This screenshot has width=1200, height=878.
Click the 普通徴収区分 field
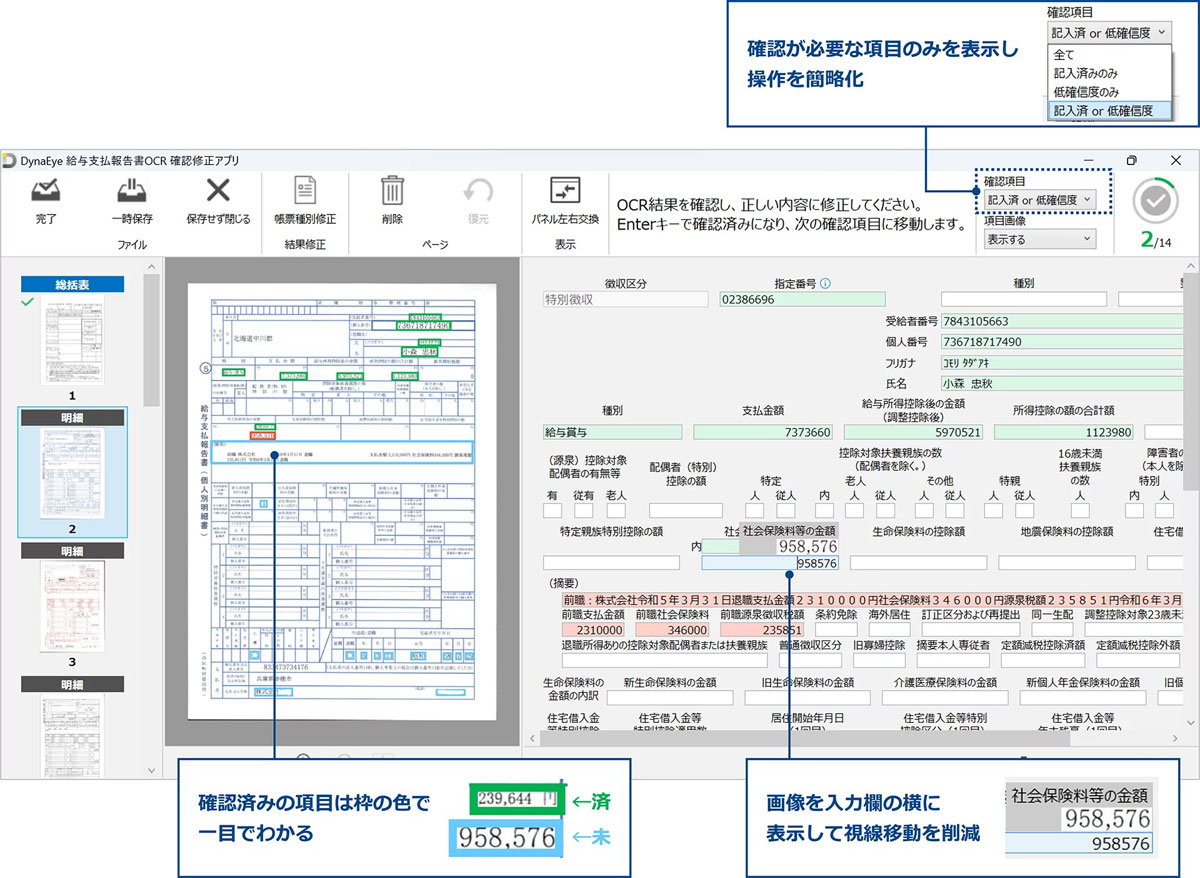[x=810, y=661]
